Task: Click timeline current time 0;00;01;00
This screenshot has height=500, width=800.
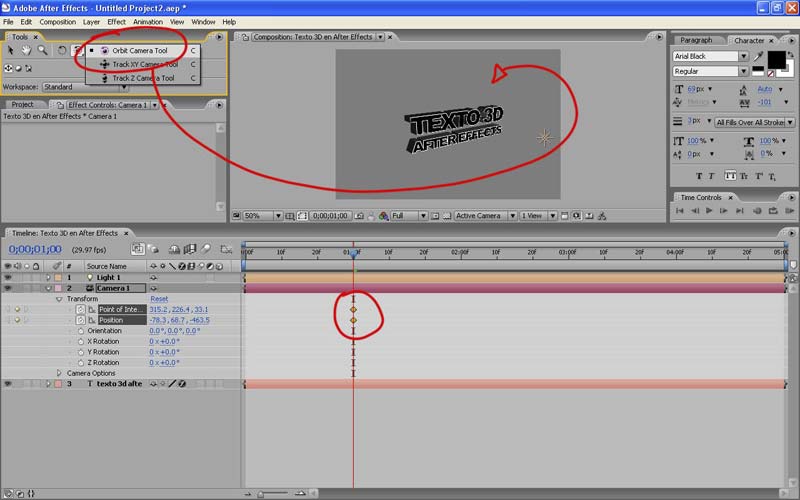Action: (35, 249)
